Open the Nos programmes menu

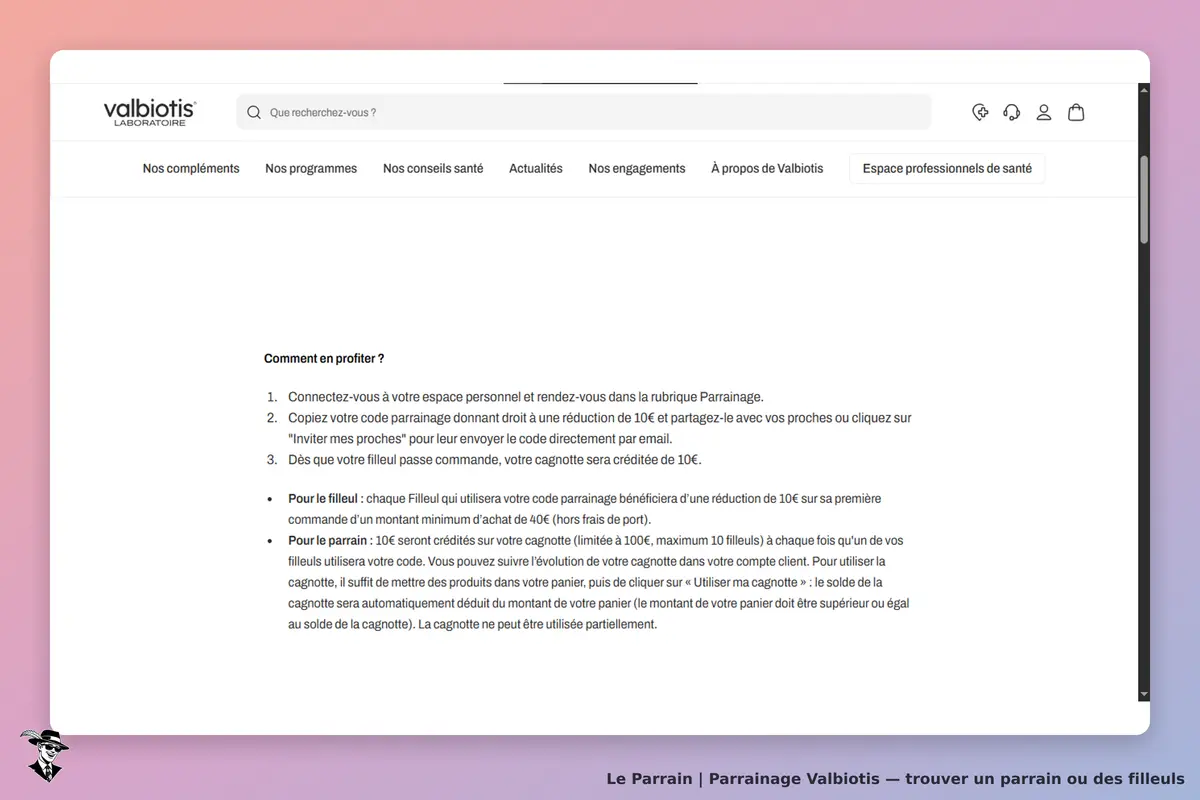coord(311,169)
